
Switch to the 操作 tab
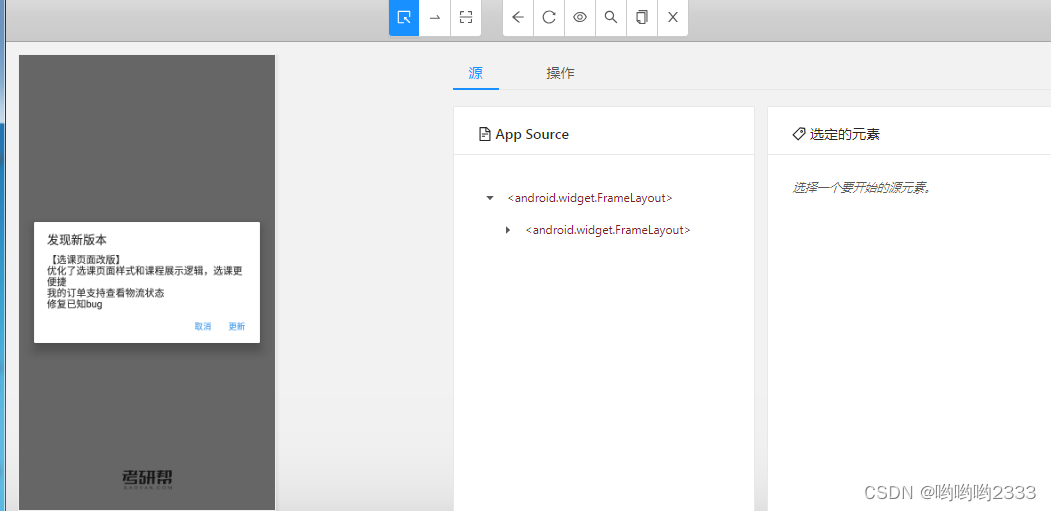(560, 73)
